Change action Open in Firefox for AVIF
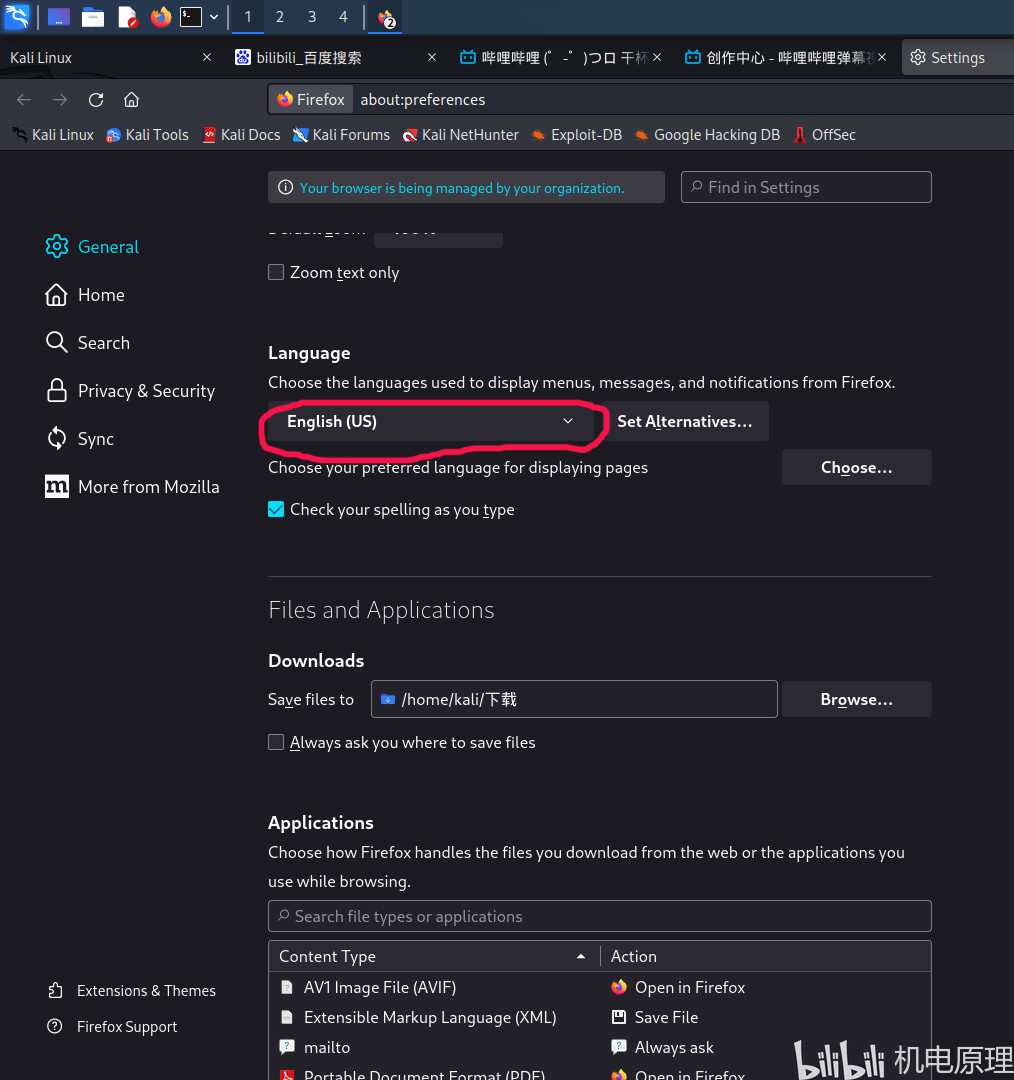 765,987
